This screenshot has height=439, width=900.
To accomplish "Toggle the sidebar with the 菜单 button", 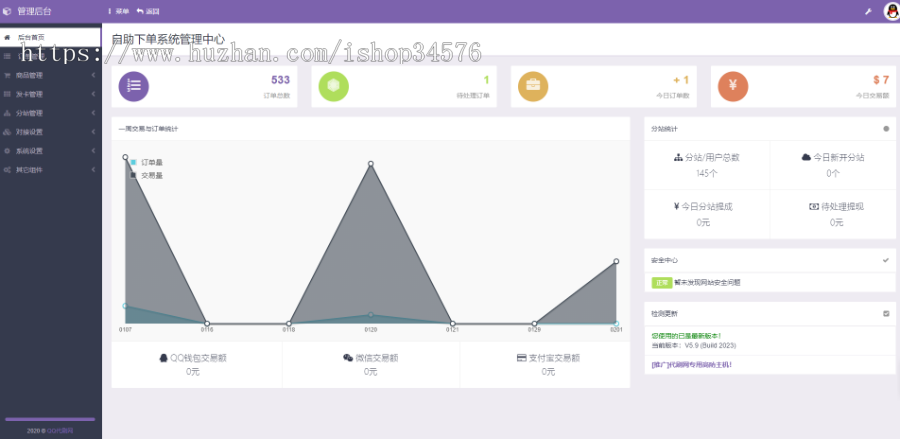I will 119,11.
